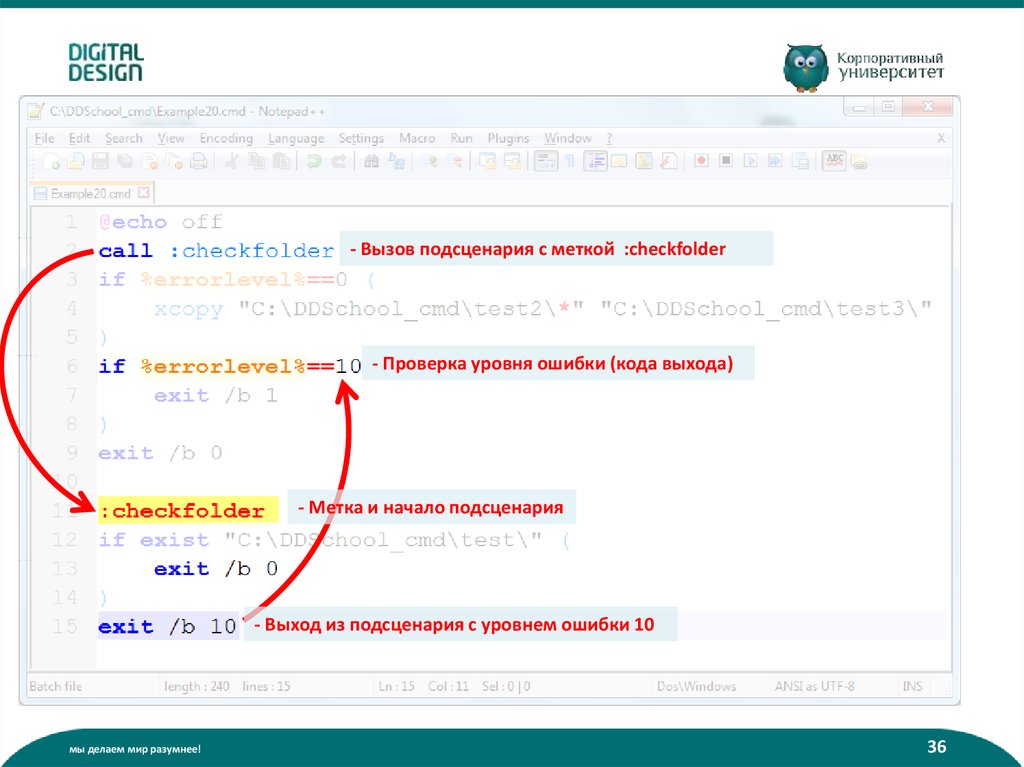Toggle the ABC spell check button

click(x=832, y=161)
